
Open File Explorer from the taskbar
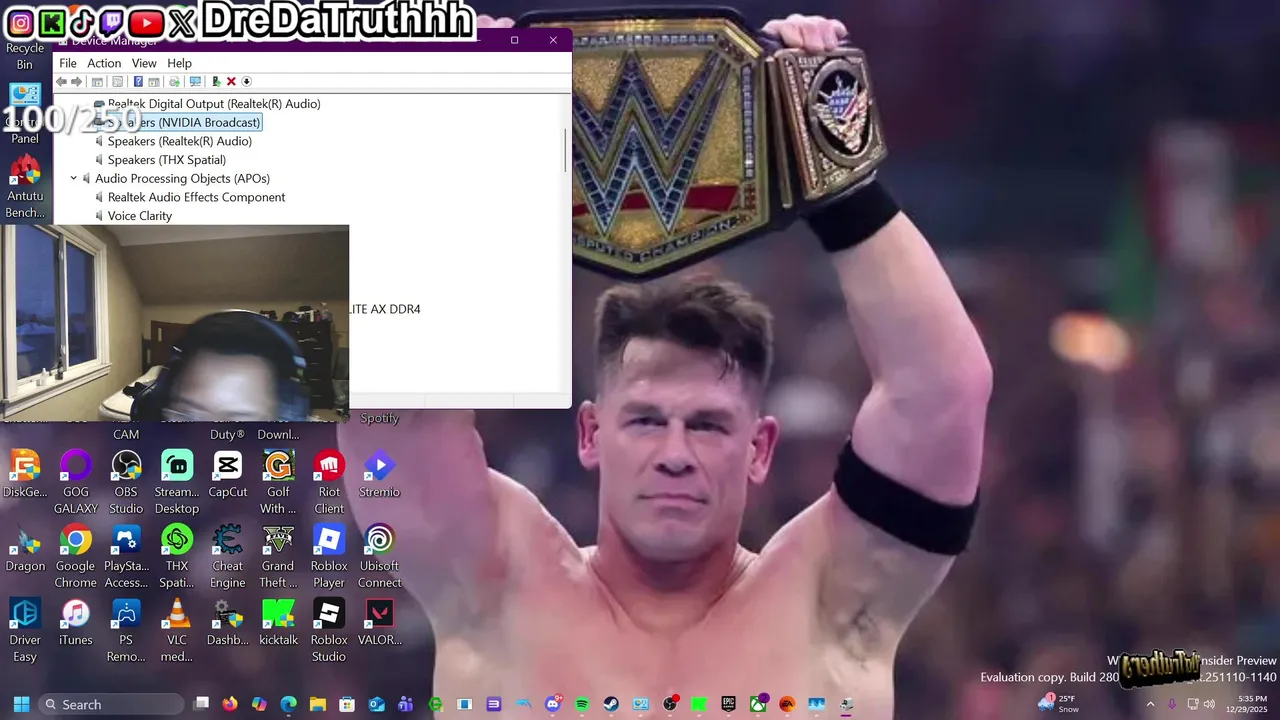(x=318, y=704)
